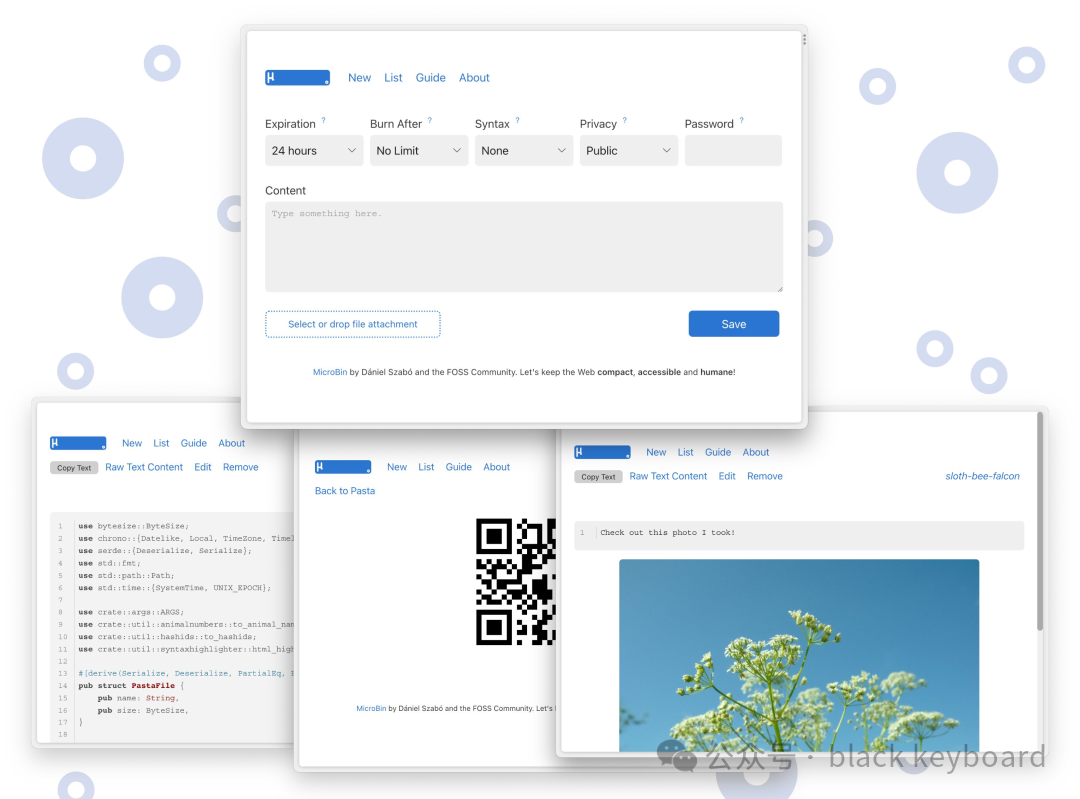Click Select or drop file attachment
1080x799 pixels.
point(352,324)
